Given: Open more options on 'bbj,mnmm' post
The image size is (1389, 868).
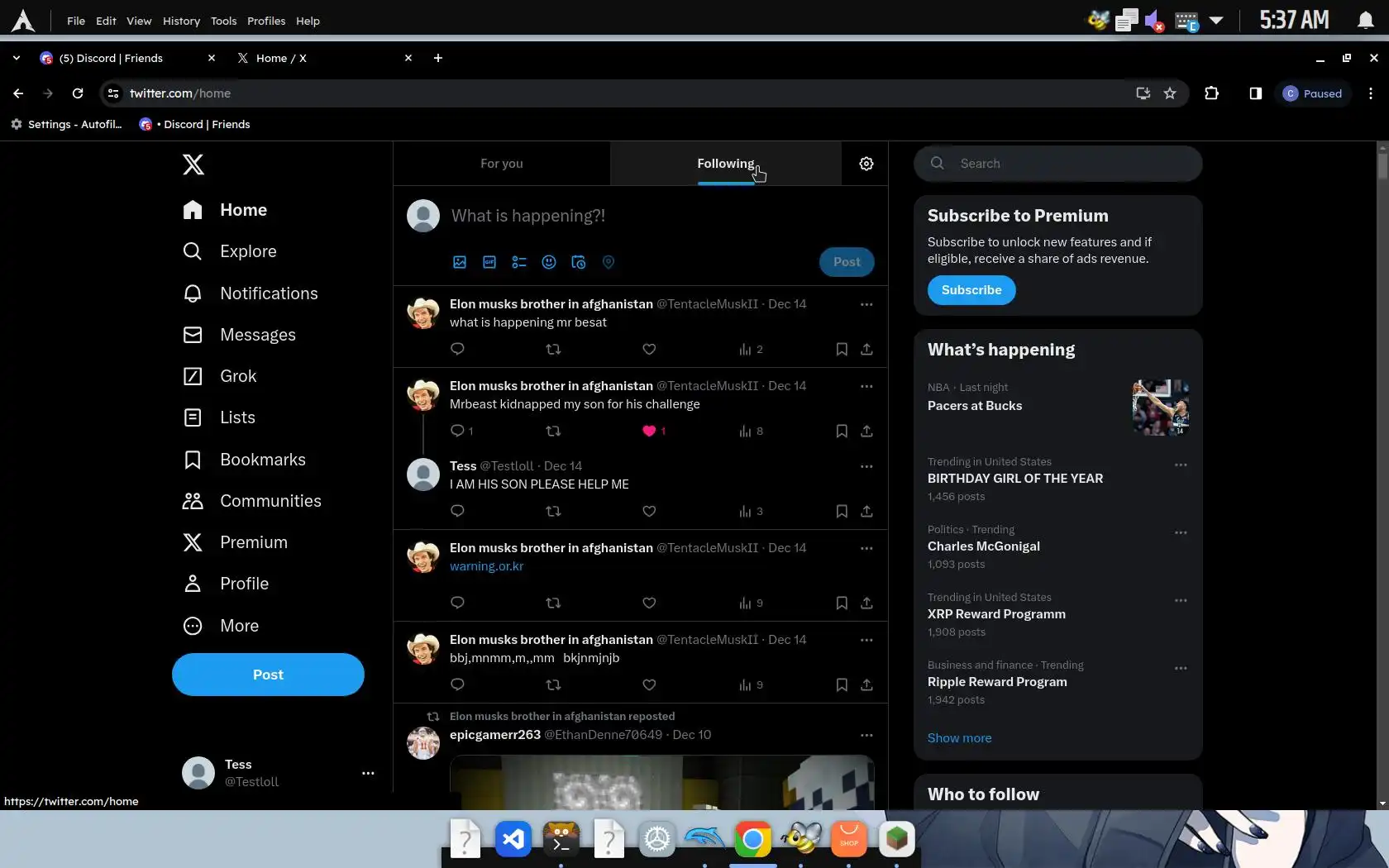Looking at the screenshot, I should (x=866, y=640).
